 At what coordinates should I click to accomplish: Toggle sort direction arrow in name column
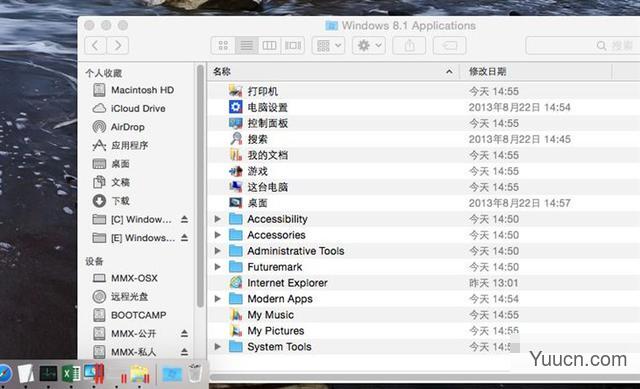pos(449,72)
